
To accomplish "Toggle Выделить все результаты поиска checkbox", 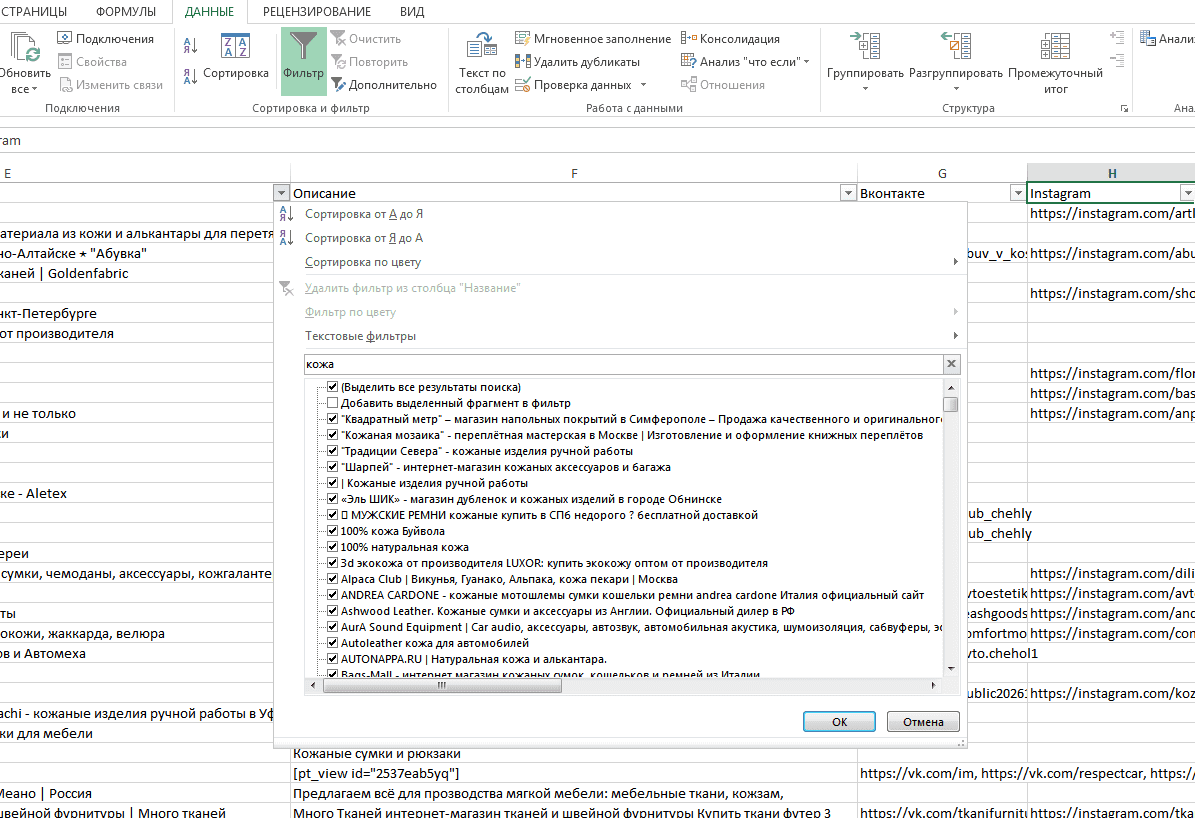I will (x=332, y=387).
